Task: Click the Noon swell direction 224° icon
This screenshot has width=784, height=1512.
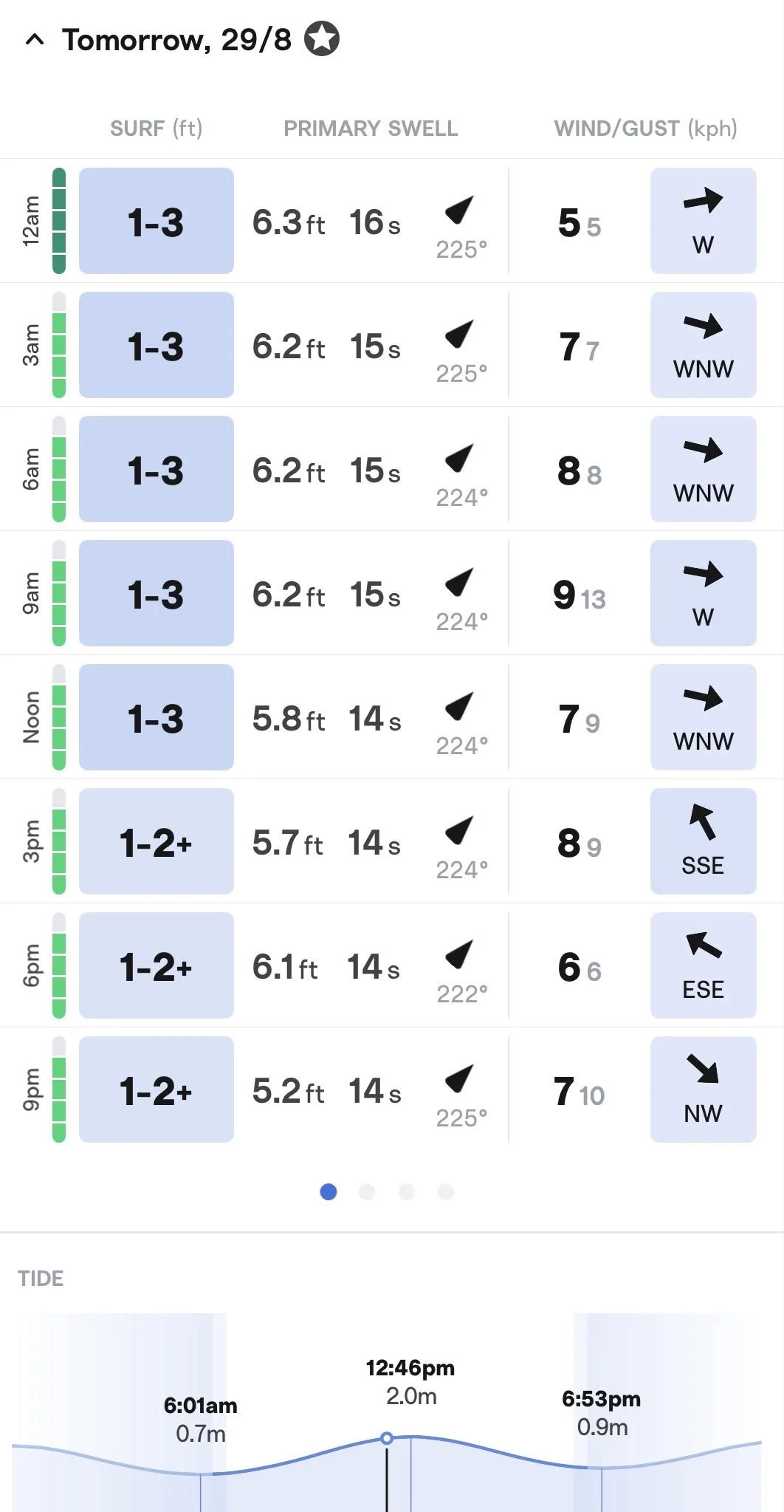Action: coord(459,707)
